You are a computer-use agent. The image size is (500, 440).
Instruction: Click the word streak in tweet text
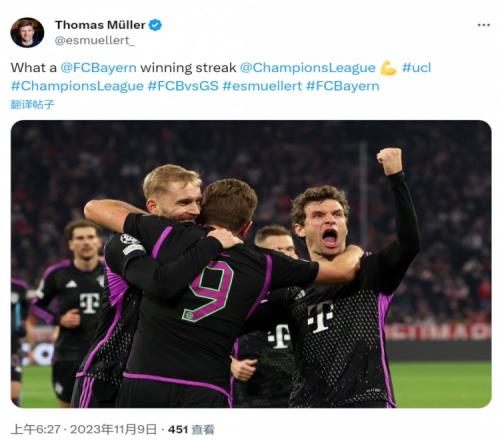click(x=216, y=68)
